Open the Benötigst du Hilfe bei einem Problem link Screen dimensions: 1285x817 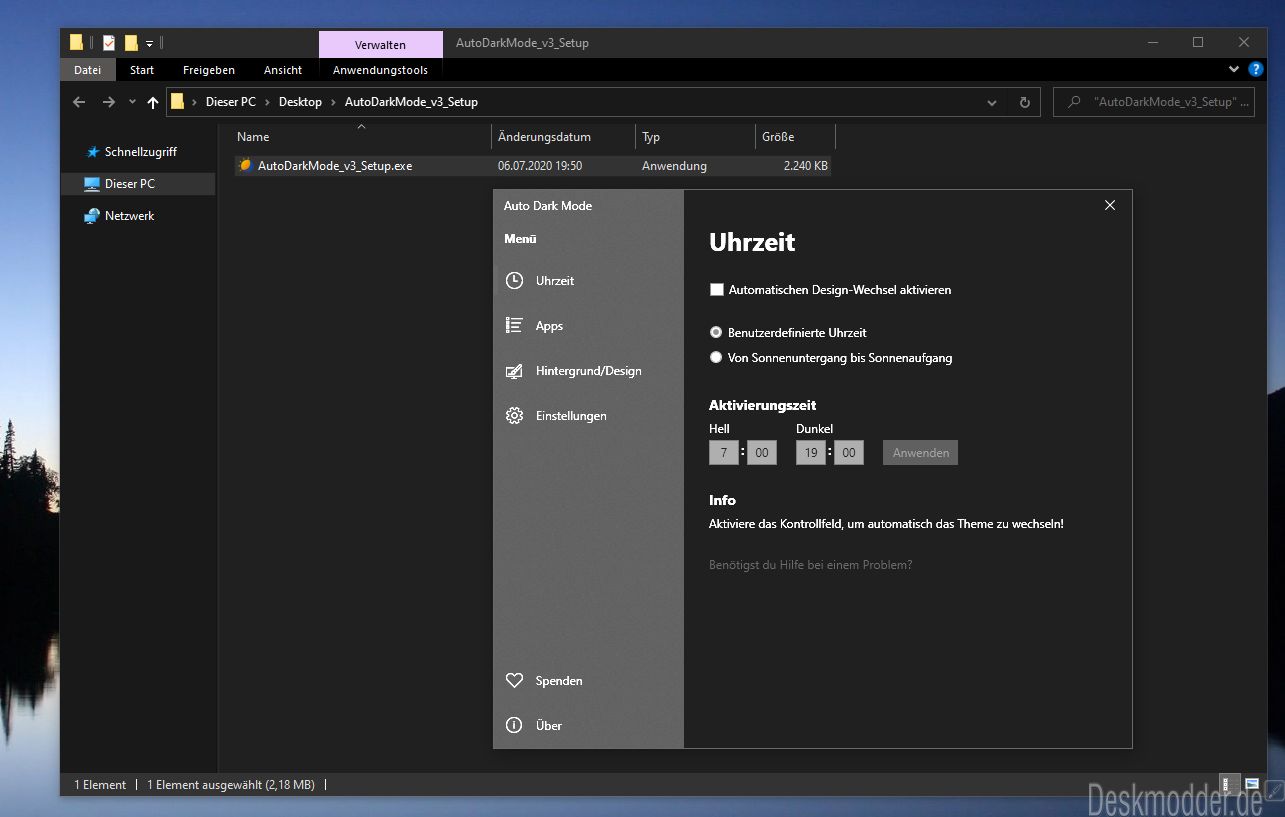click(x=810, y=565)
